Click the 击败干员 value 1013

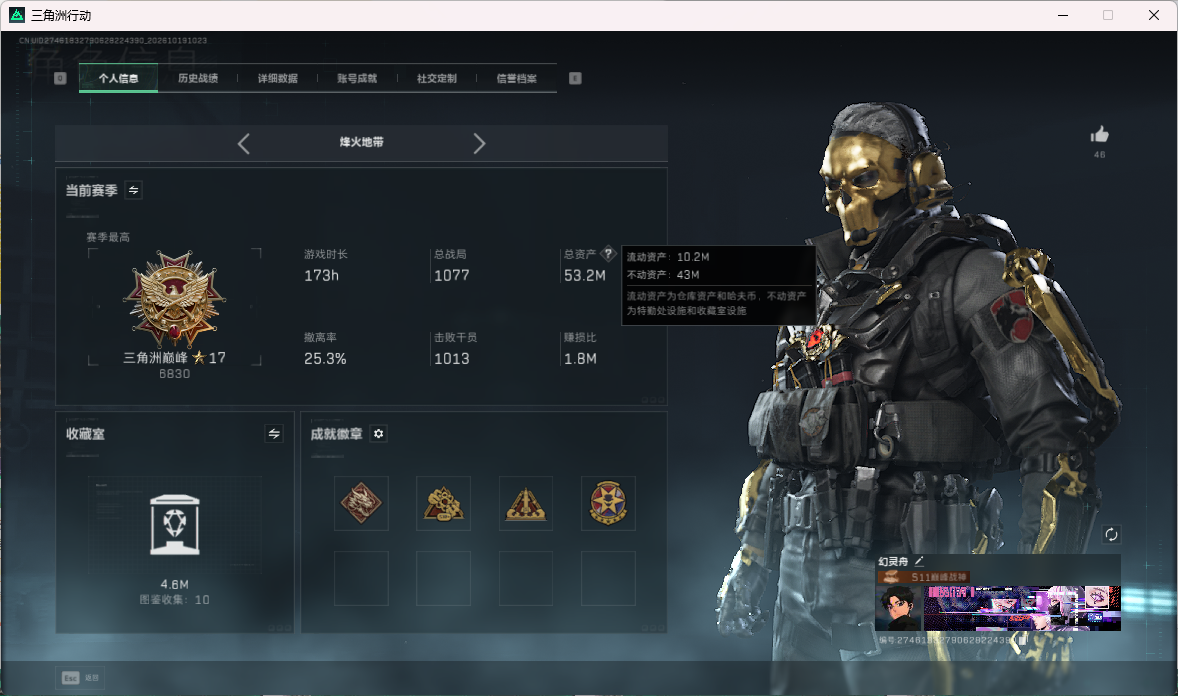(452, 359)
